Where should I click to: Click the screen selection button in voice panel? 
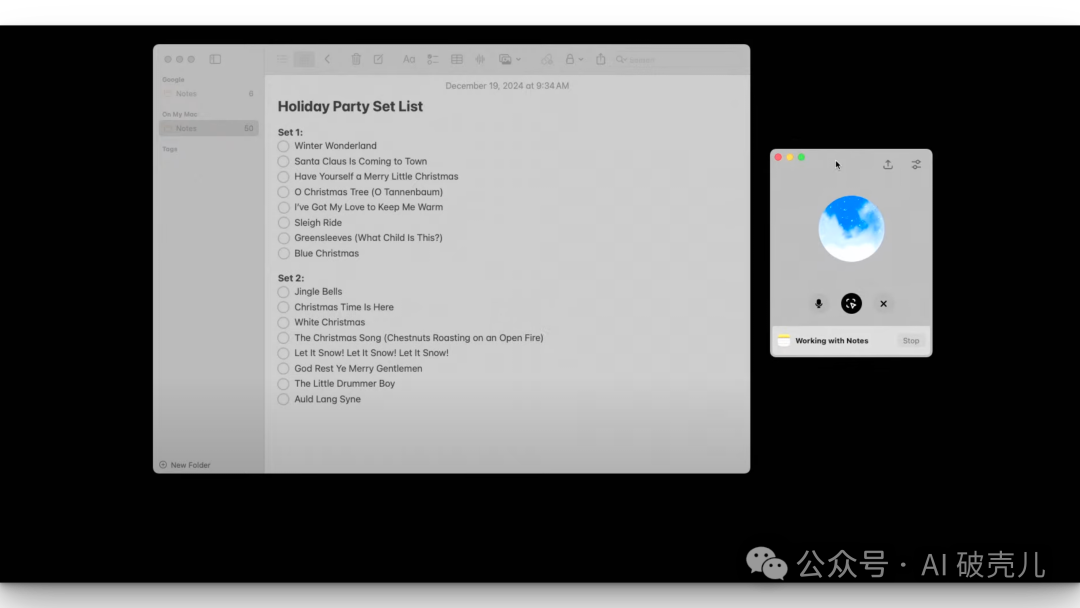pos(851,304)
